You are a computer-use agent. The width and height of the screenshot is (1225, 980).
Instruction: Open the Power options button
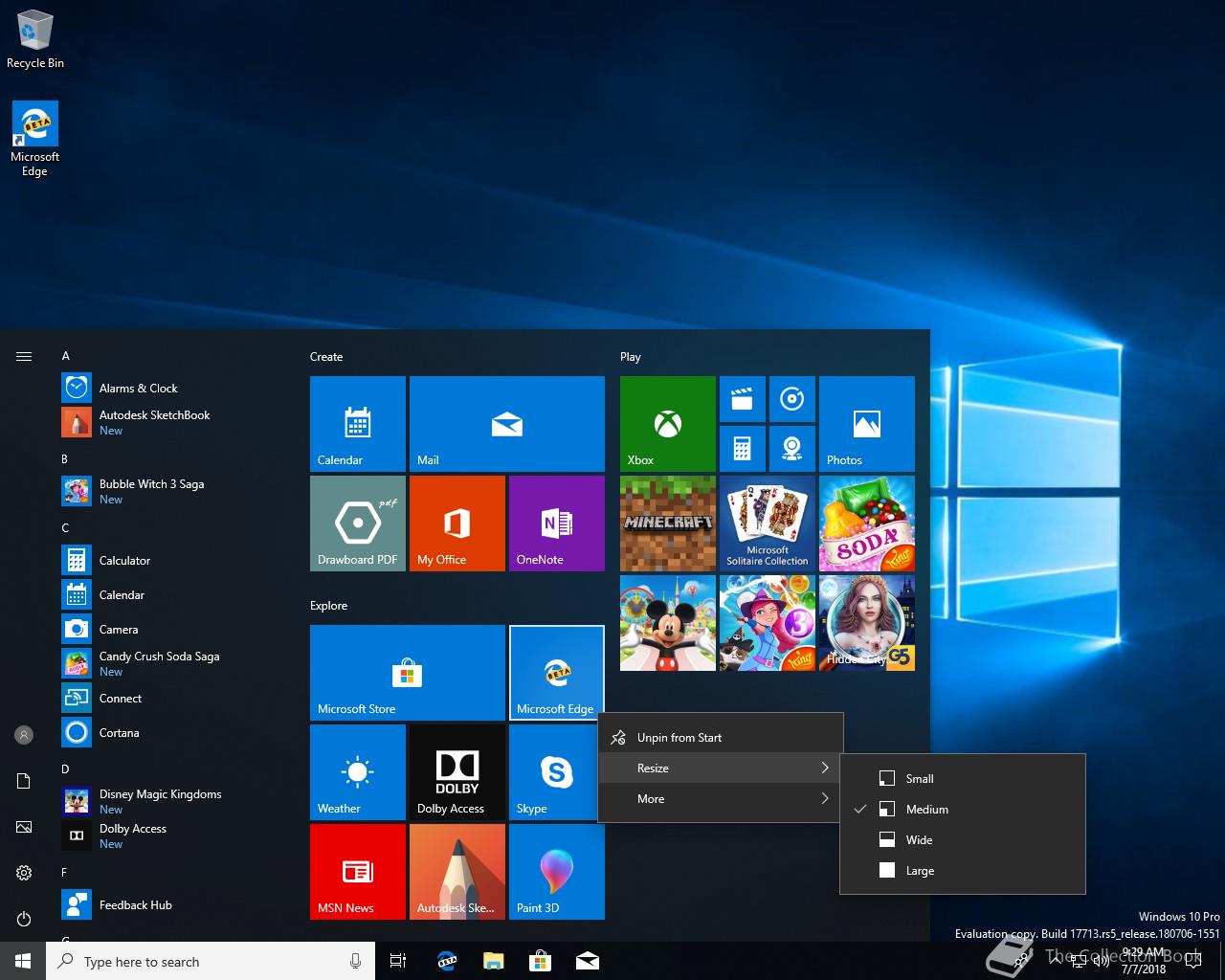pyautogui.click(x=24, y=919)
